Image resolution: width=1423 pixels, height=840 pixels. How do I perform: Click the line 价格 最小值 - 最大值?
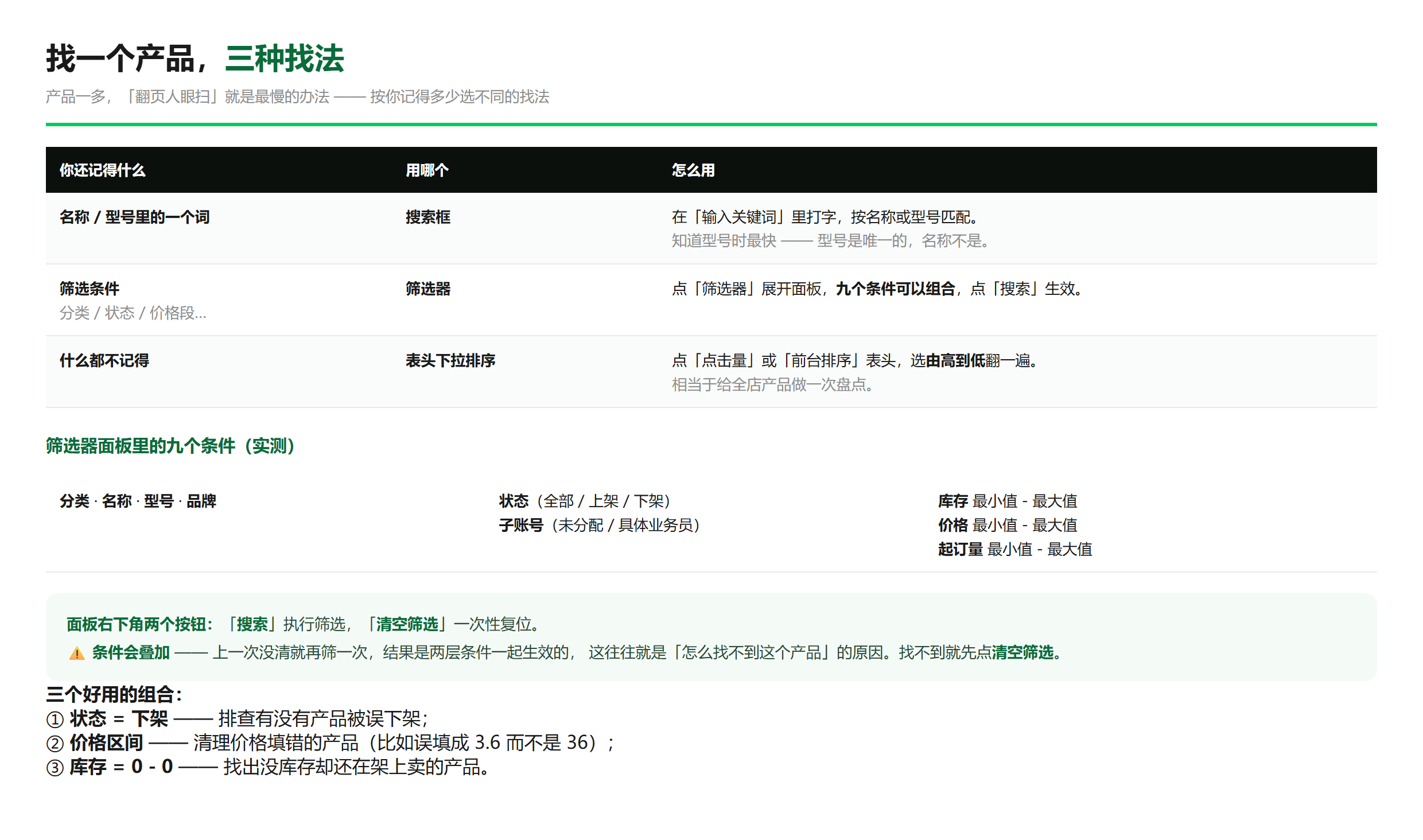click(1008, 525)
